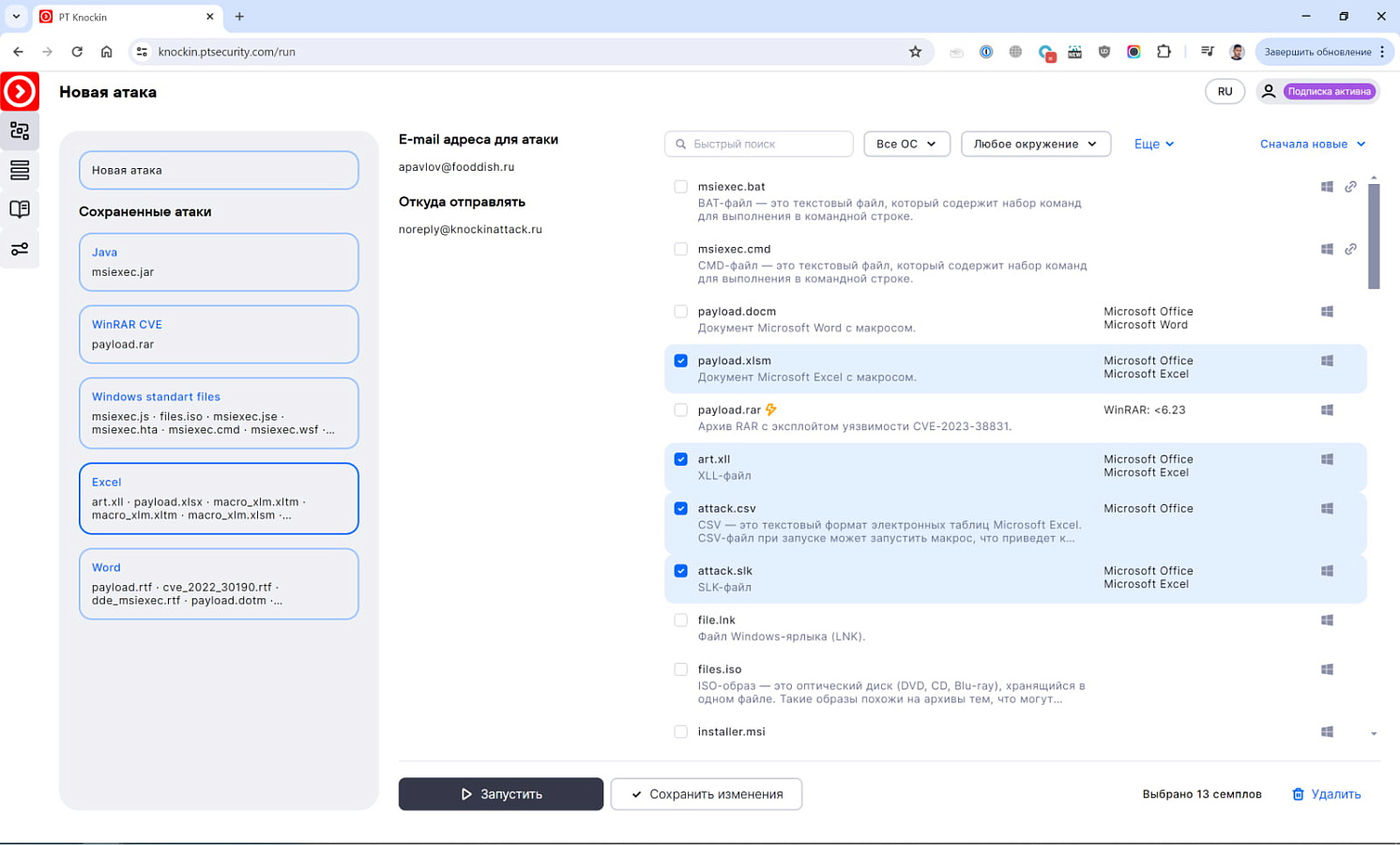Click the lightning exploit icon next to payload.rar
This screenshot has height=845, width=1400.
[771, 409]
